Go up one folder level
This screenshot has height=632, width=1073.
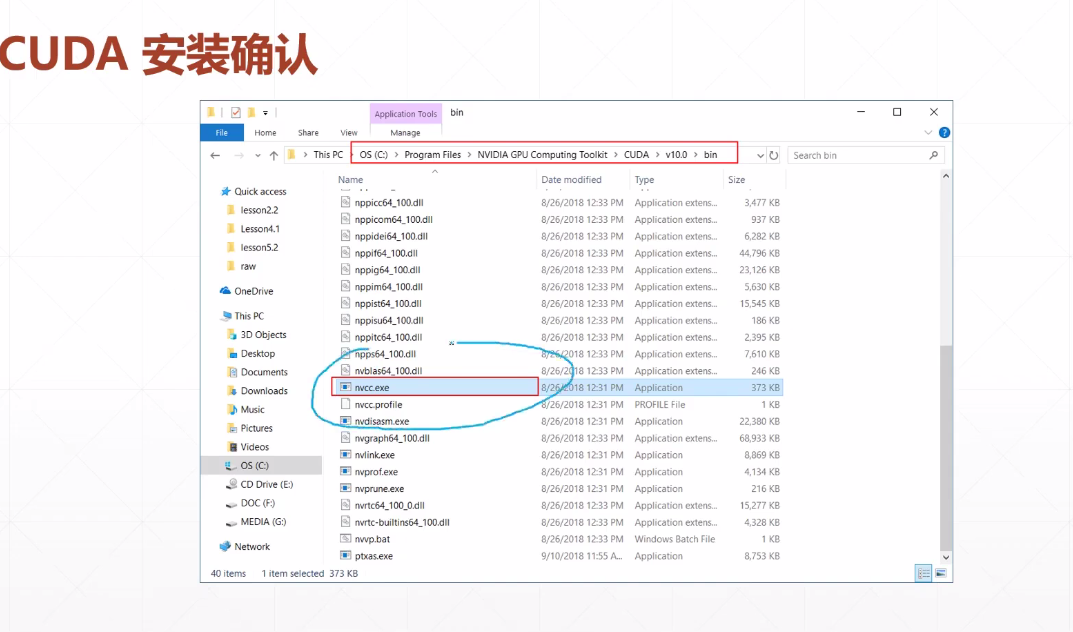pos(274,155)
